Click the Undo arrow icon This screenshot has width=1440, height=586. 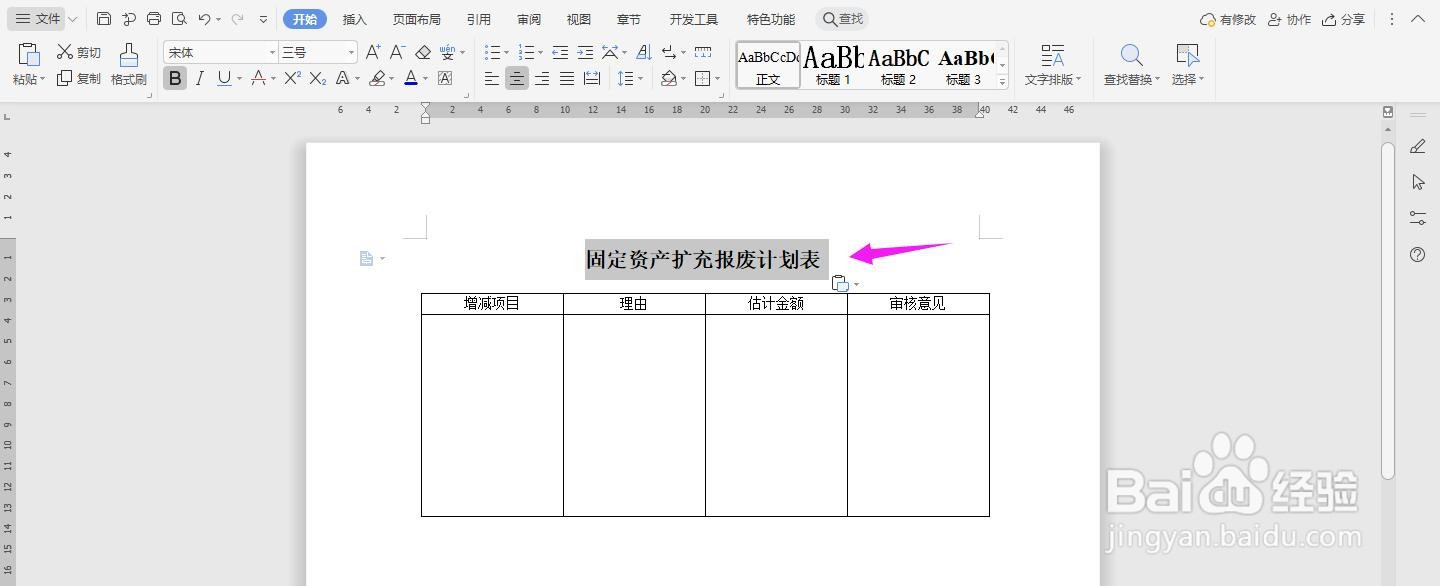[204, 19]
